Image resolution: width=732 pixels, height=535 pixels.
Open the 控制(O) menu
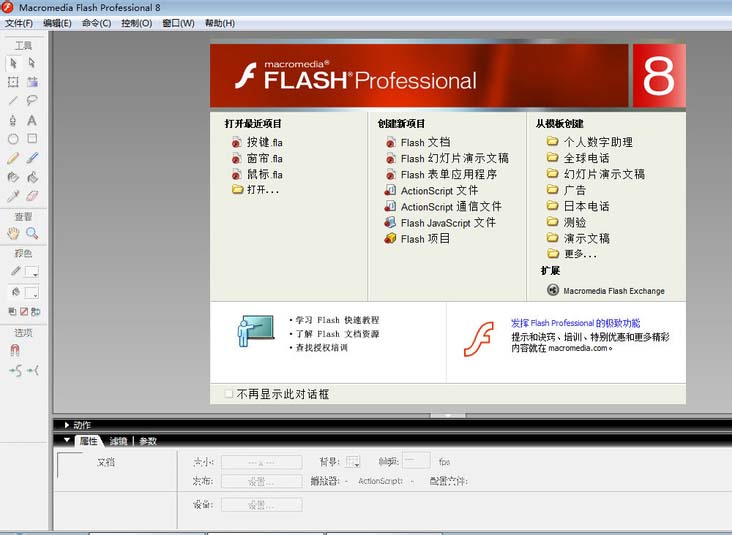[136, 23]
